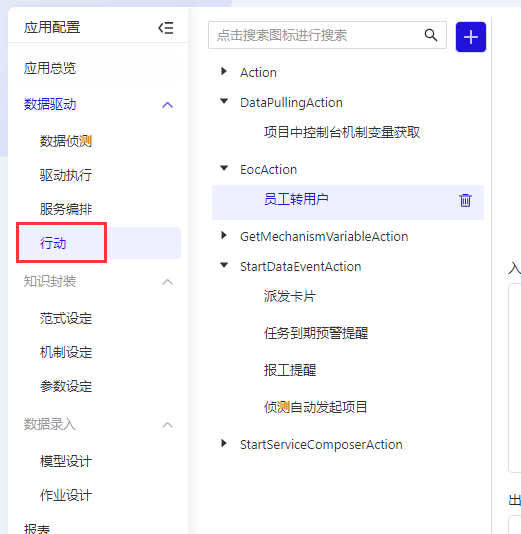Collapse the 应用配置 sidebar panel
This screenshot has height=534, width=521.
pyautogui.click(x=166, y=28)
